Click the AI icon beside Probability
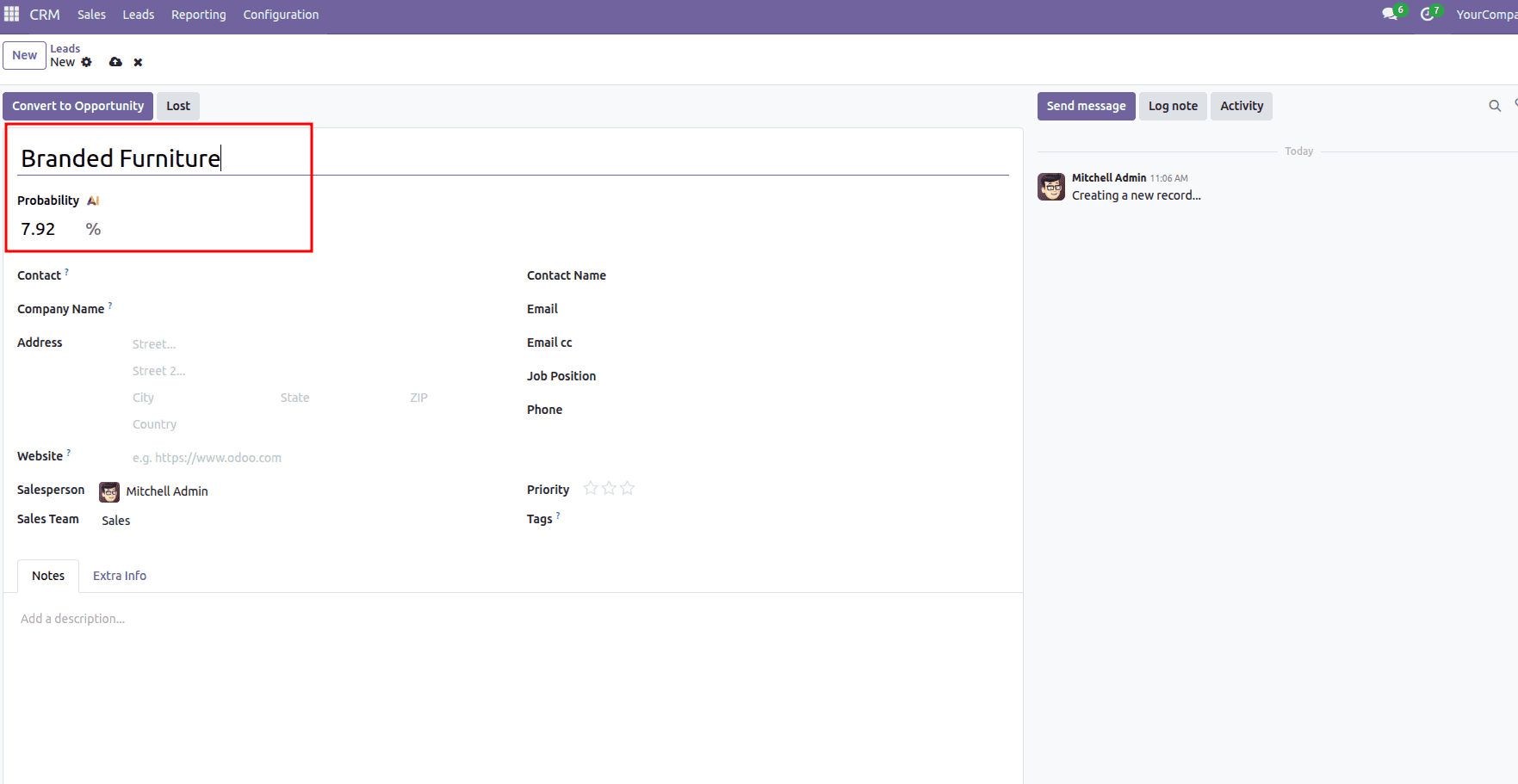1518x784 pixels. pos(93,200)
